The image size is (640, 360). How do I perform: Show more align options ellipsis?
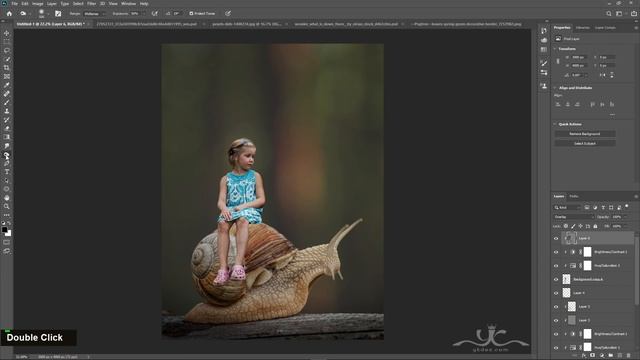pyautogui.click(x=612, y=115)
